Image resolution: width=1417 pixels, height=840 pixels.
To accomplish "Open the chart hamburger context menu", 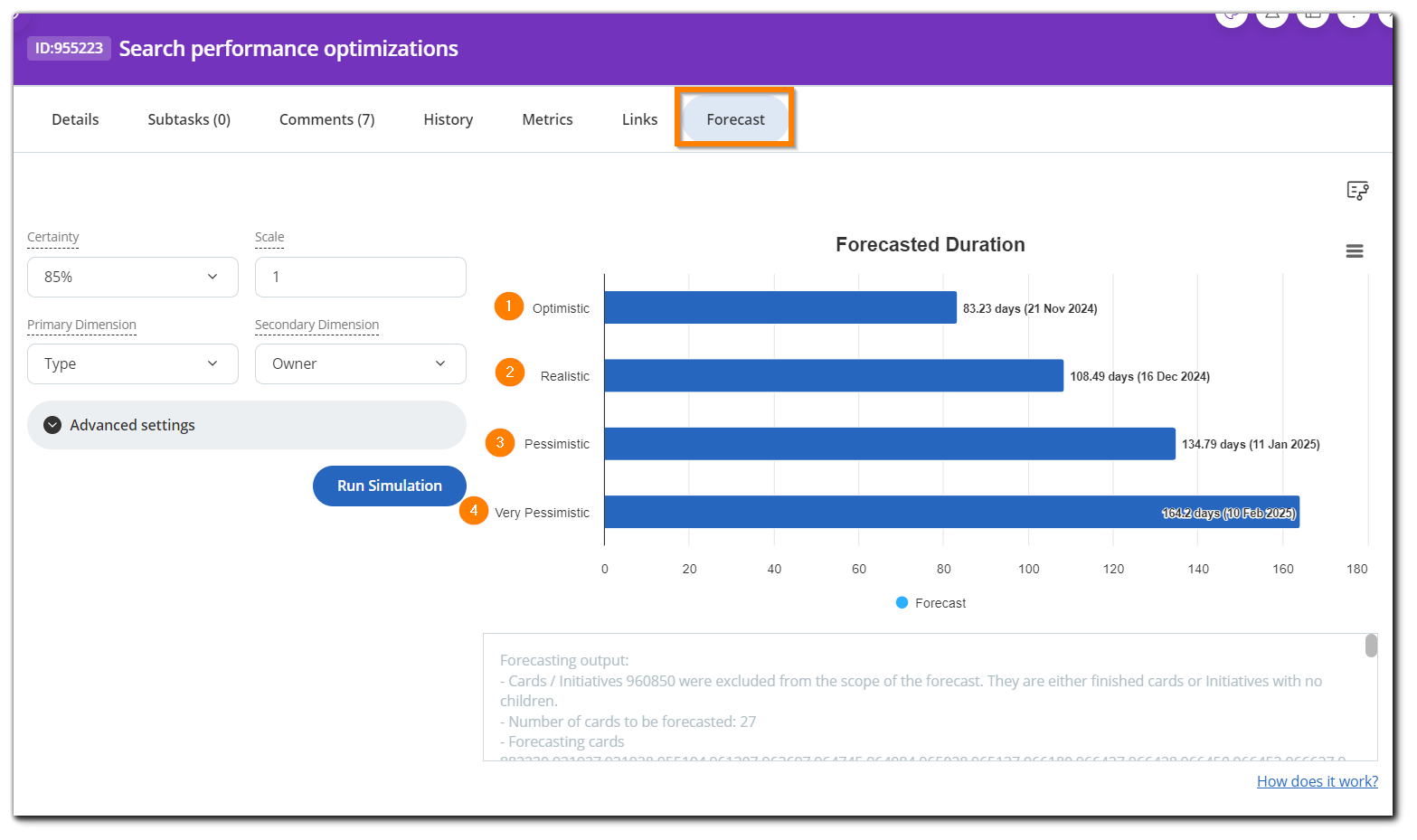I will [1354, 251].
